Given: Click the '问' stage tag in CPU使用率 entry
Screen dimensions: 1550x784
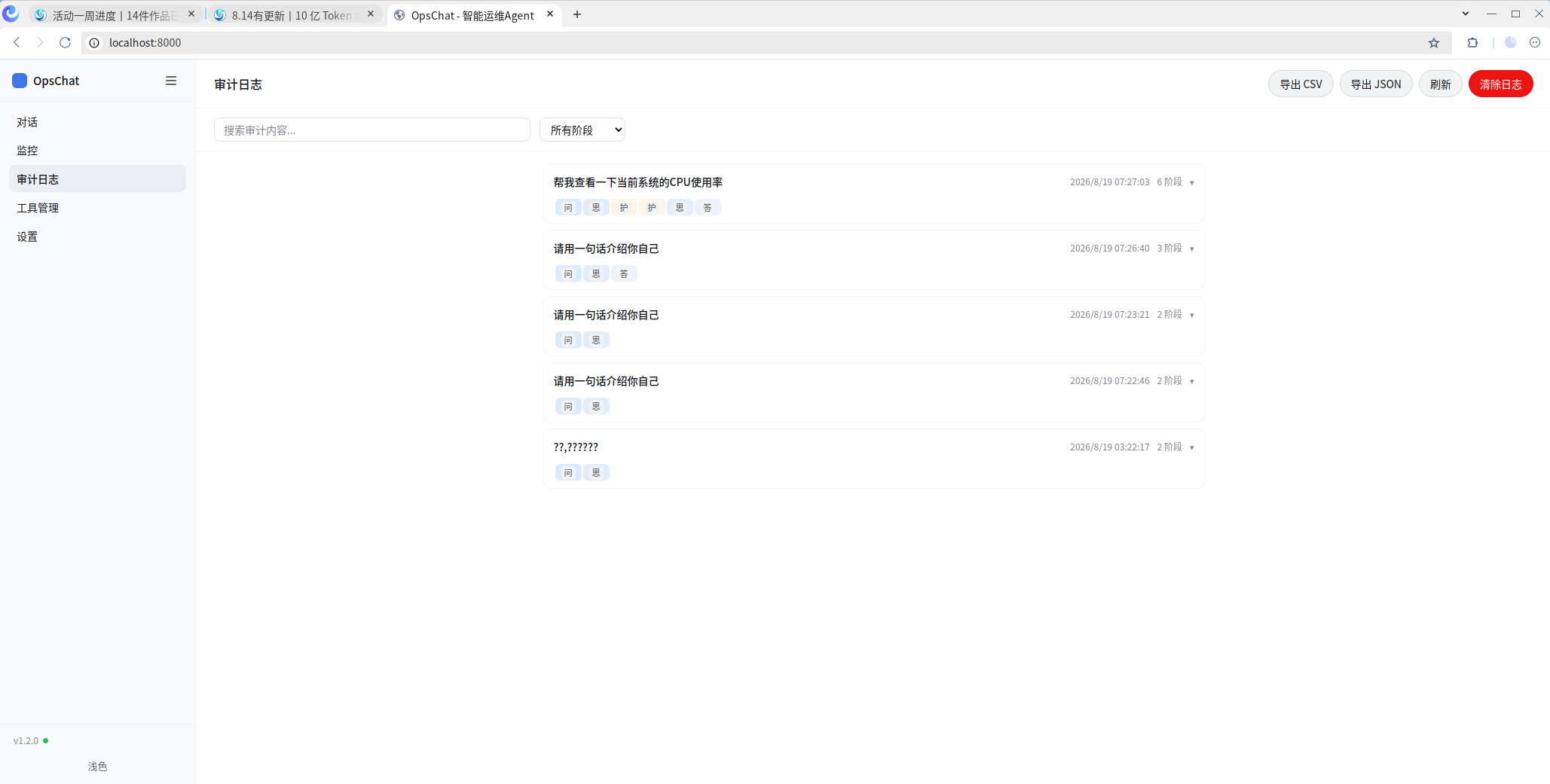Looking at the screenshot, I should coord(568,208).
